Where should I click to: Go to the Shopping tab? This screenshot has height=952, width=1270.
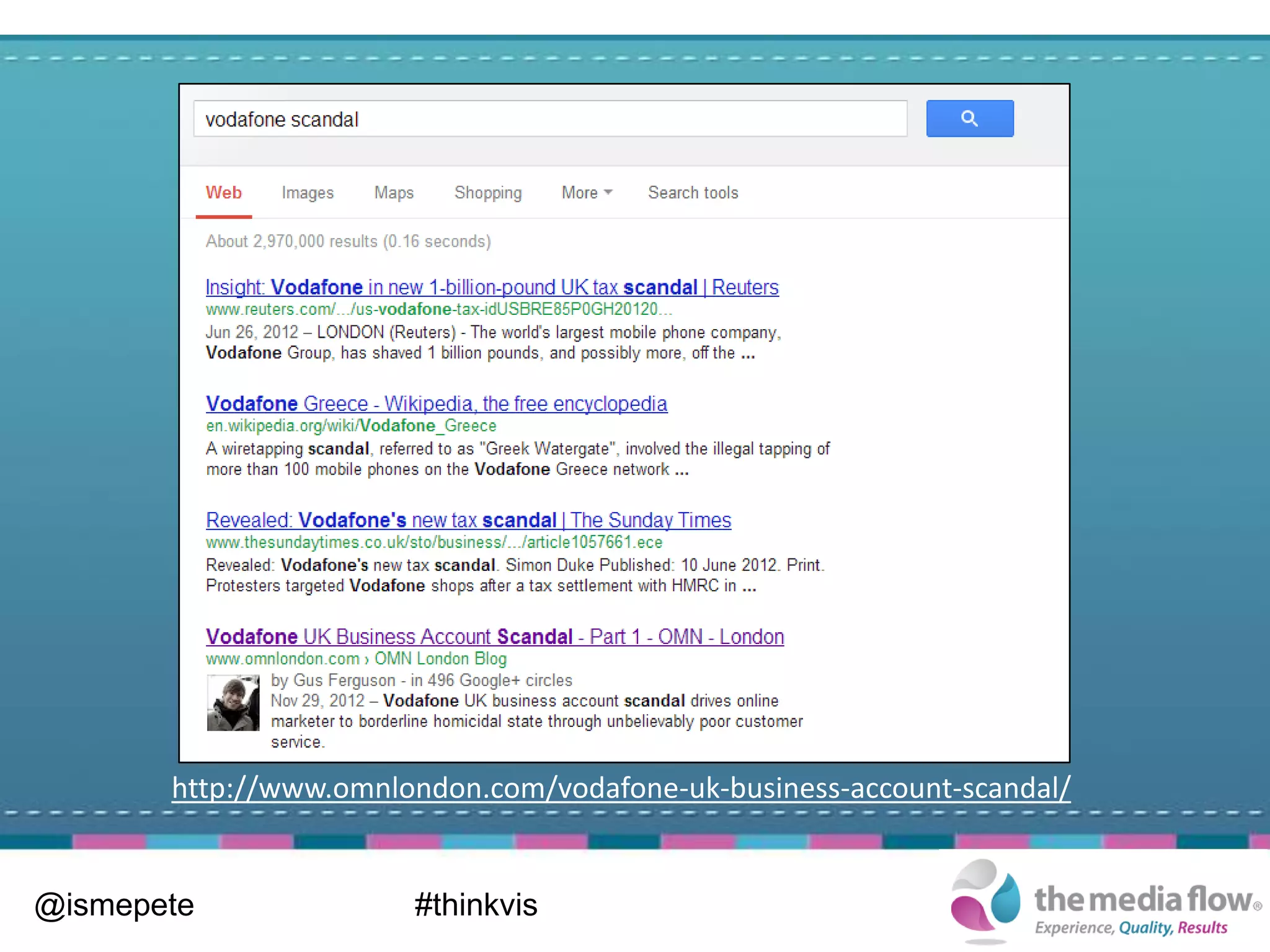[488, 193]
